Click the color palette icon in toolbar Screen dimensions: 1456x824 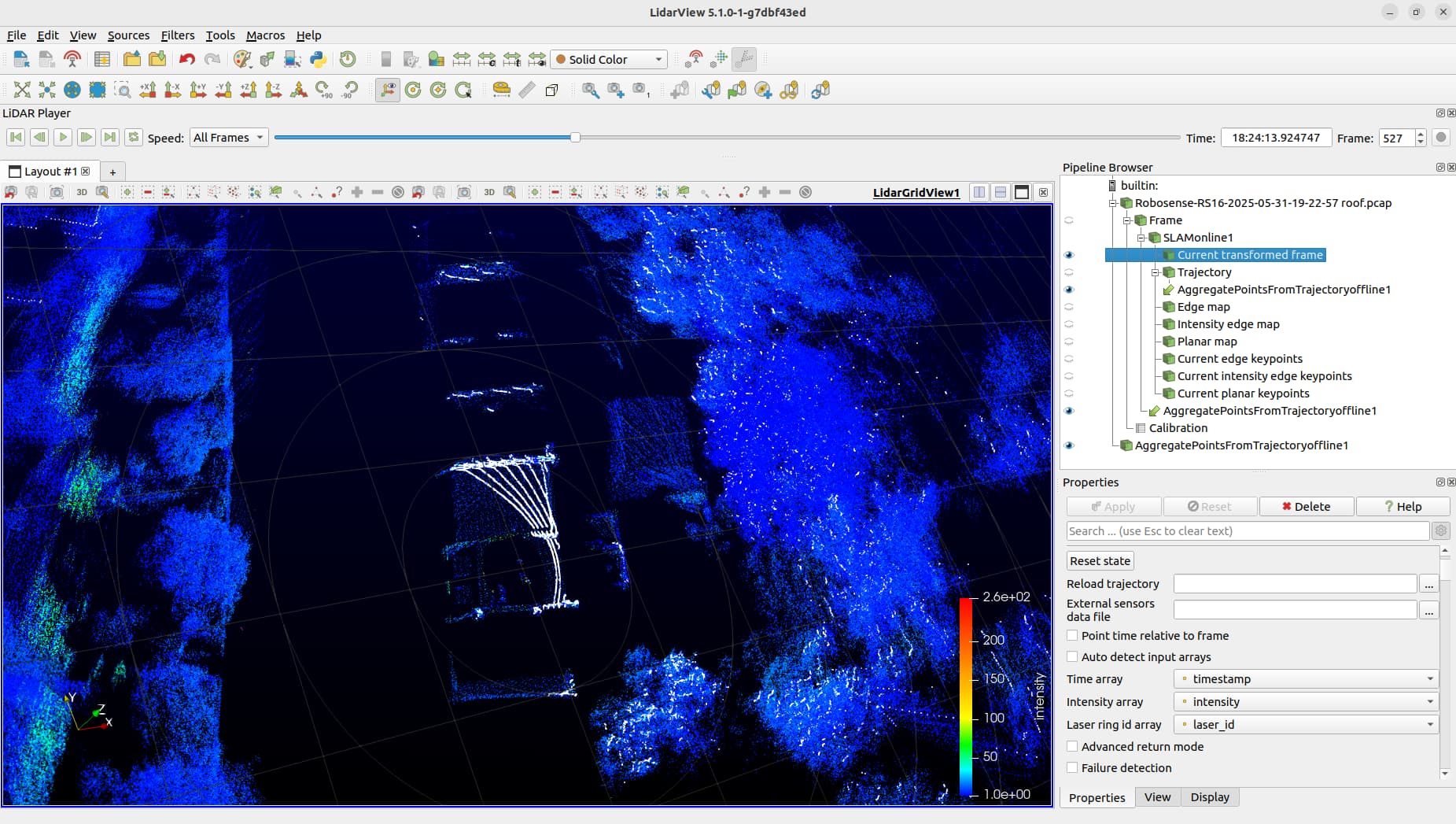242,59
